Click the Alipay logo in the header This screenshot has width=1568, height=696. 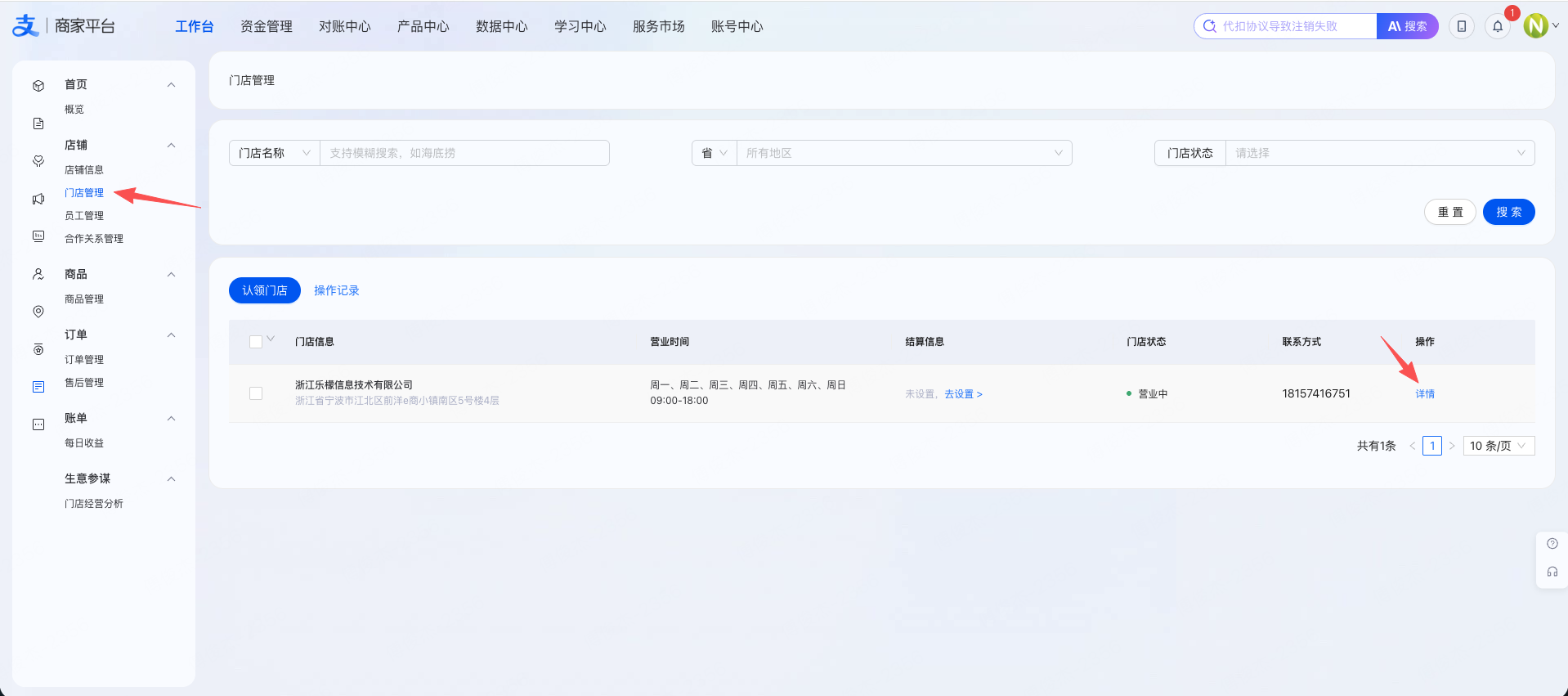(25, 26)
